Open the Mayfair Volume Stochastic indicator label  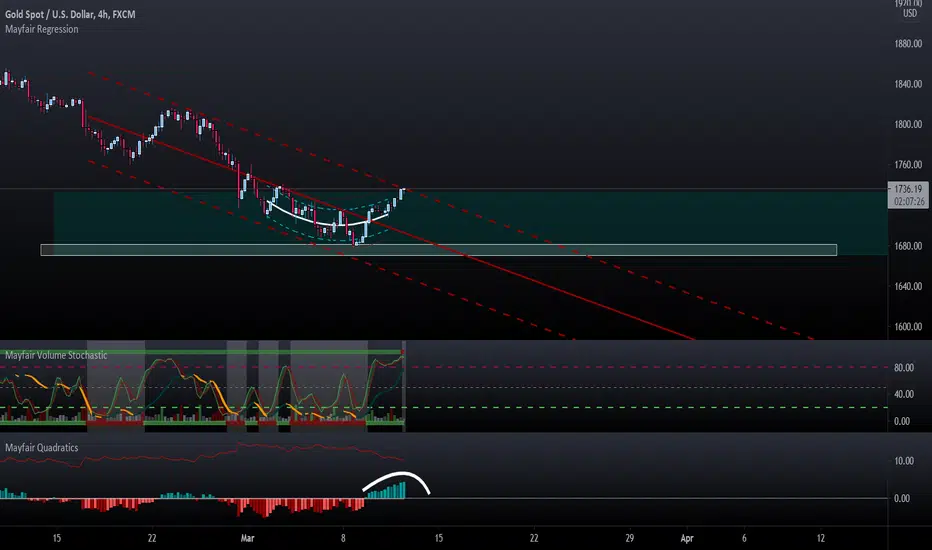56,355
